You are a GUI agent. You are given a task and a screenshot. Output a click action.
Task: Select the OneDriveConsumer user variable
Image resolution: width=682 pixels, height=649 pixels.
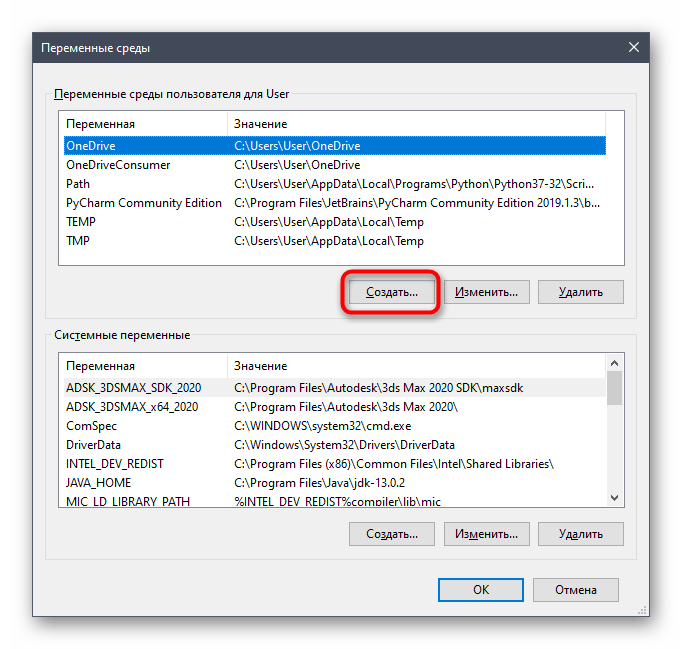point(118,165)
